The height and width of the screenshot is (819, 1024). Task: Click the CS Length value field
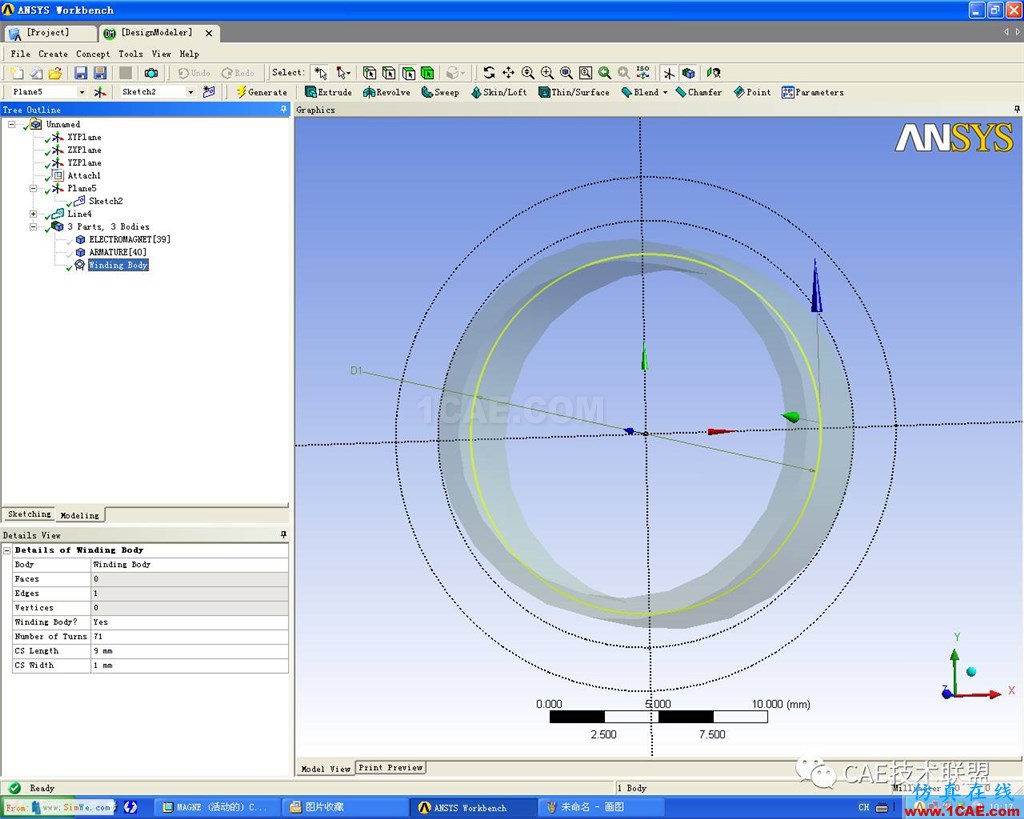click(x=189, y=651)
